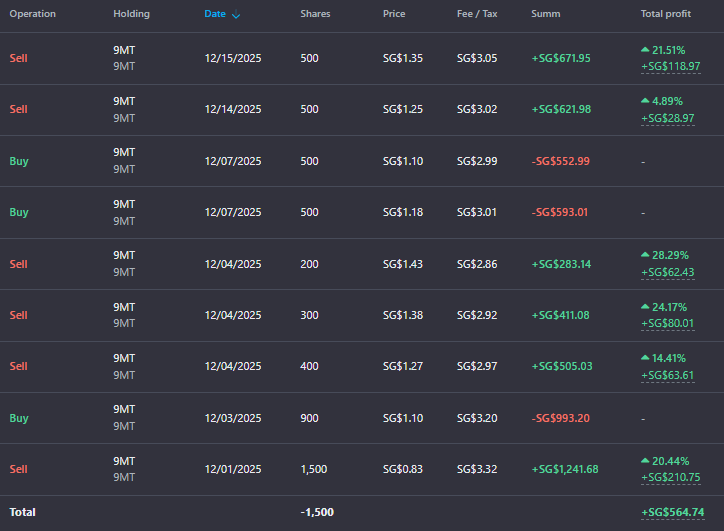This screenshot has width=724, height=531.
Task: Click the gain arrow beside 28.29%
Action: click(645, 255)
